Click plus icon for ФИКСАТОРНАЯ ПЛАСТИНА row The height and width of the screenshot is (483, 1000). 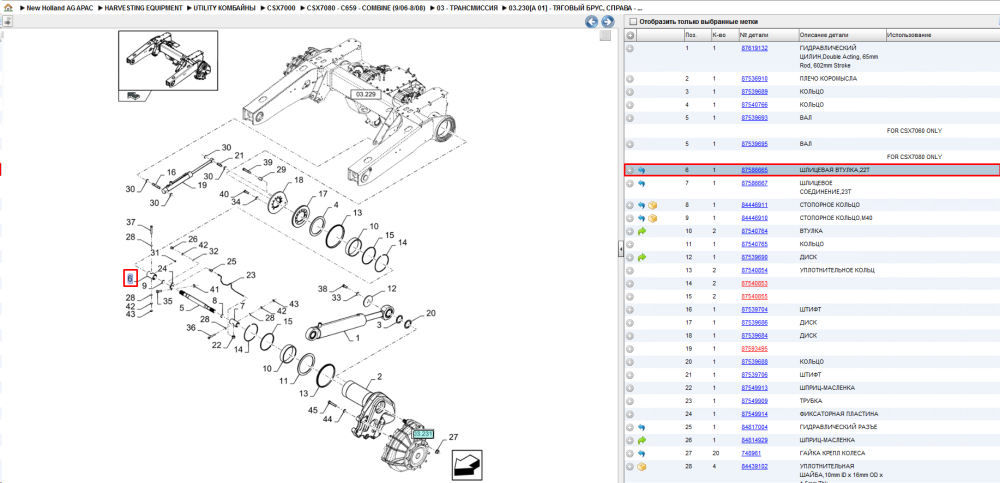coord(629,413)
